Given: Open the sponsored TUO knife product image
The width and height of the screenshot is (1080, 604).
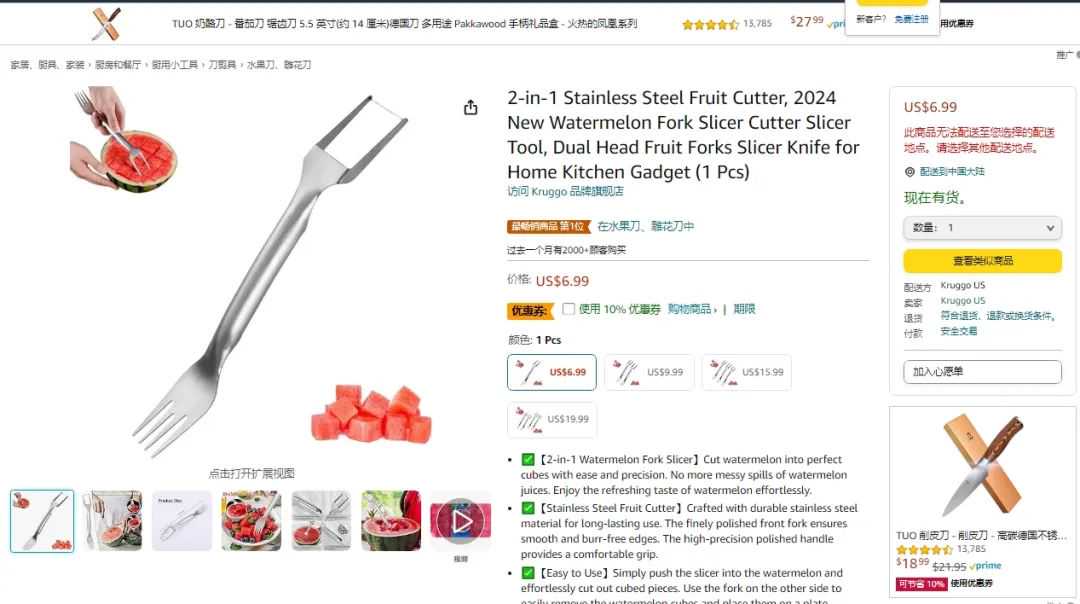Looking at the screenshot, I should click(x=982, y=466).
